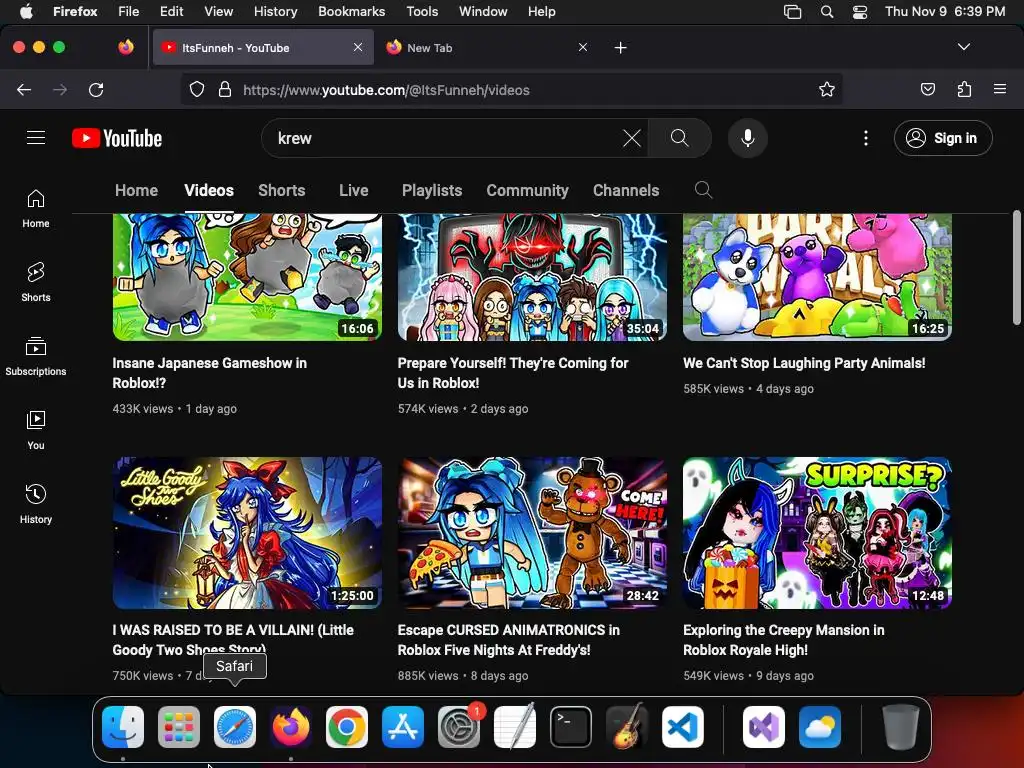Open Creepy Mansion Royale High thumbnail

(817, 533)
